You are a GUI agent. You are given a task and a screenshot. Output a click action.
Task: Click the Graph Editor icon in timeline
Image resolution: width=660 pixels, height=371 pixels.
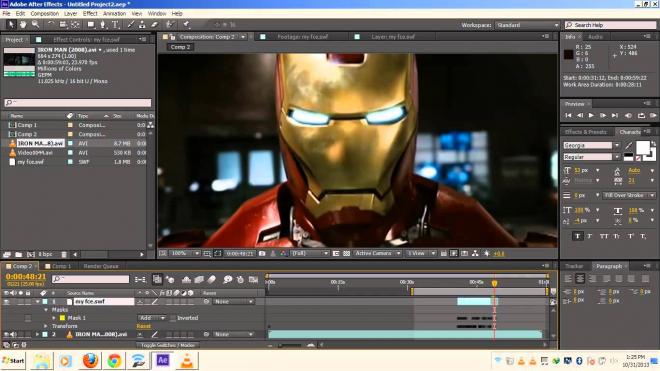253,279
